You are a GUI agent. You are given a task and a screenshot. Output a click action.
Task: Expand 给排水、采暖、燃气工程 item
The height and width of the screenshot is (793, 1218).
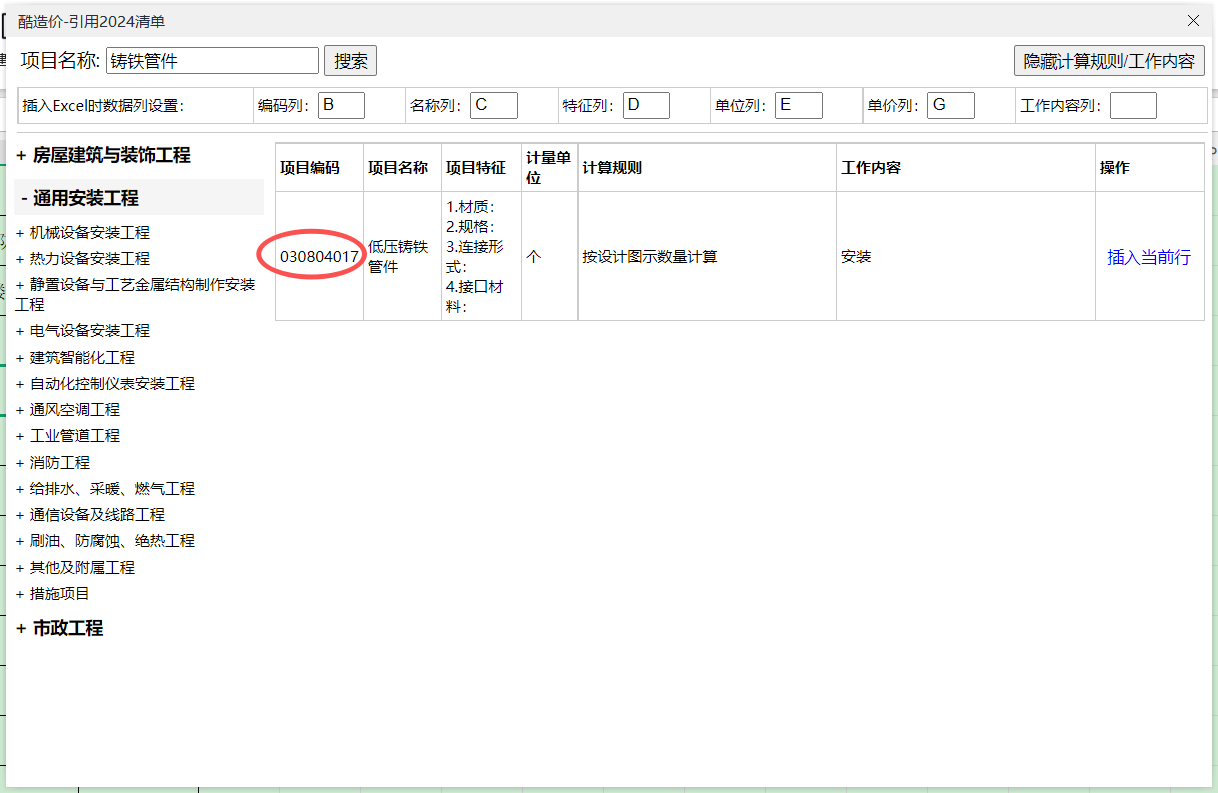[105, 488]
